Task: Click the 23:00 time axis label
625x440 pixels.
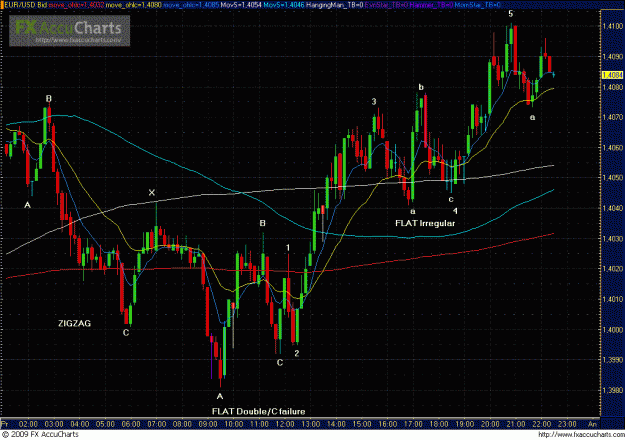Action: pos(567,424)
